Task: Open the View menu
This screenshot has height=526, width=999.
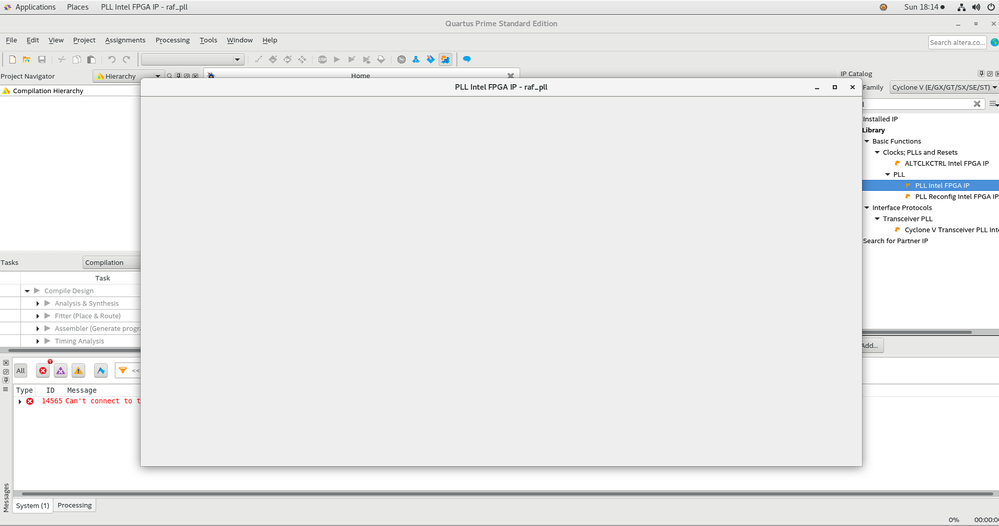Action: (56, 40)
